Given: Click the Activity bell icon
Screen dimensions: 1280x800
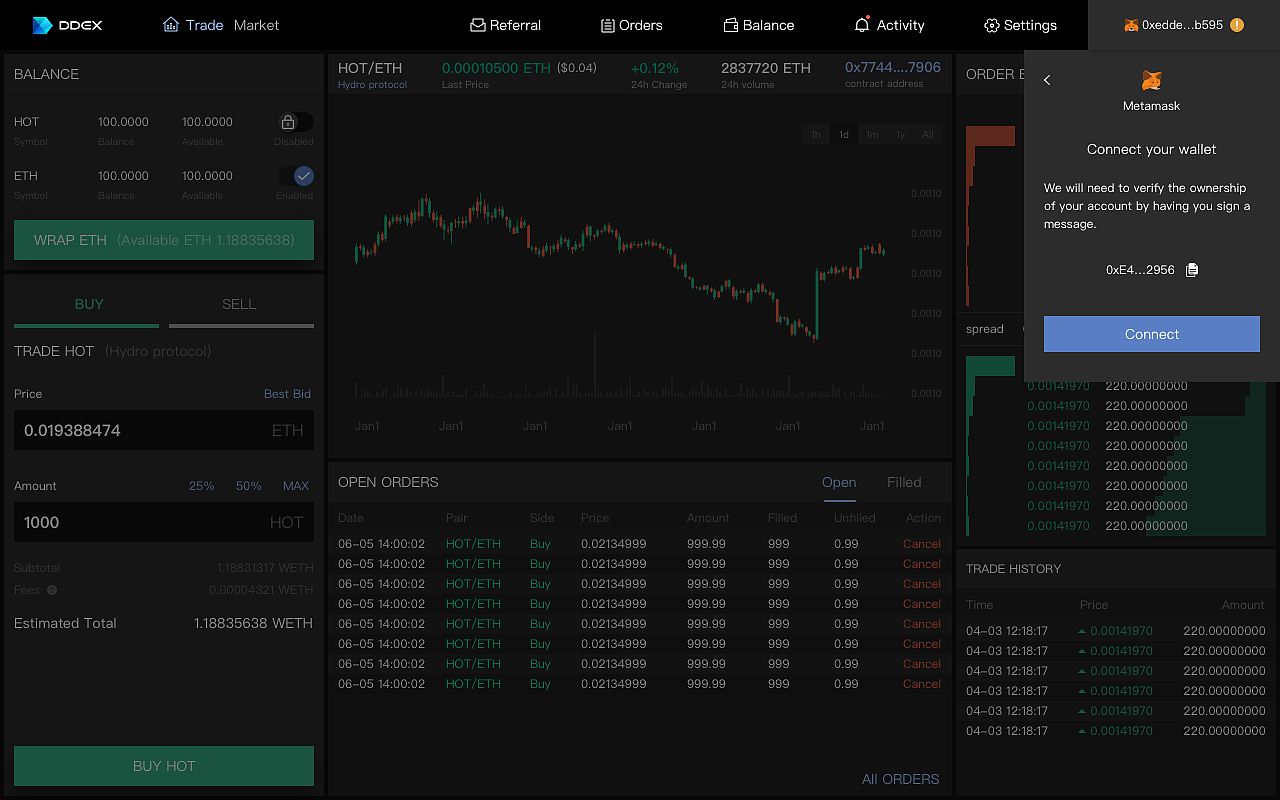Looking at the screenshot, I should click(x=862, y=24).
